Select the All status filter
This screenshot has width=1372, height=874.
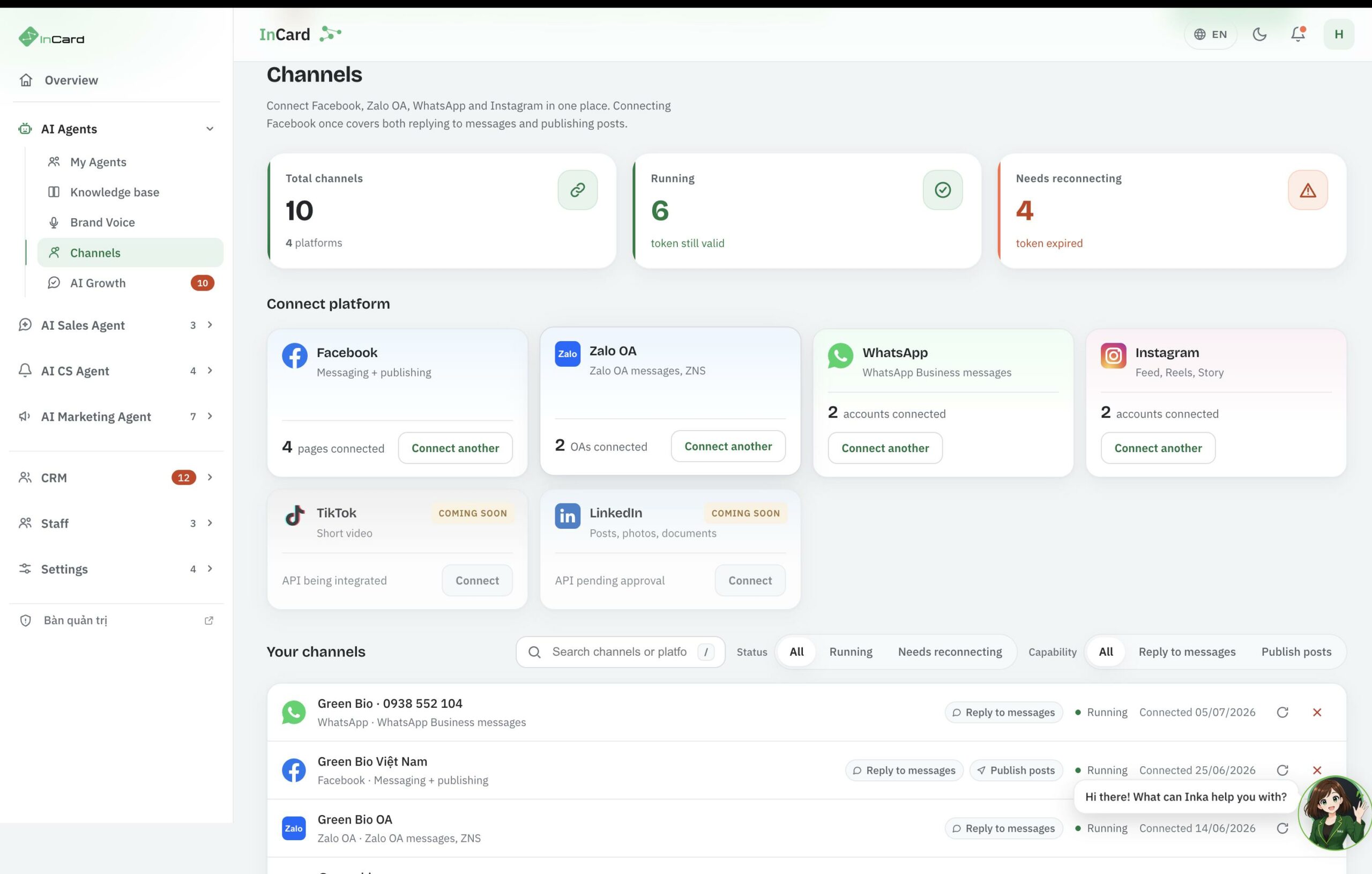pos(796,651)
